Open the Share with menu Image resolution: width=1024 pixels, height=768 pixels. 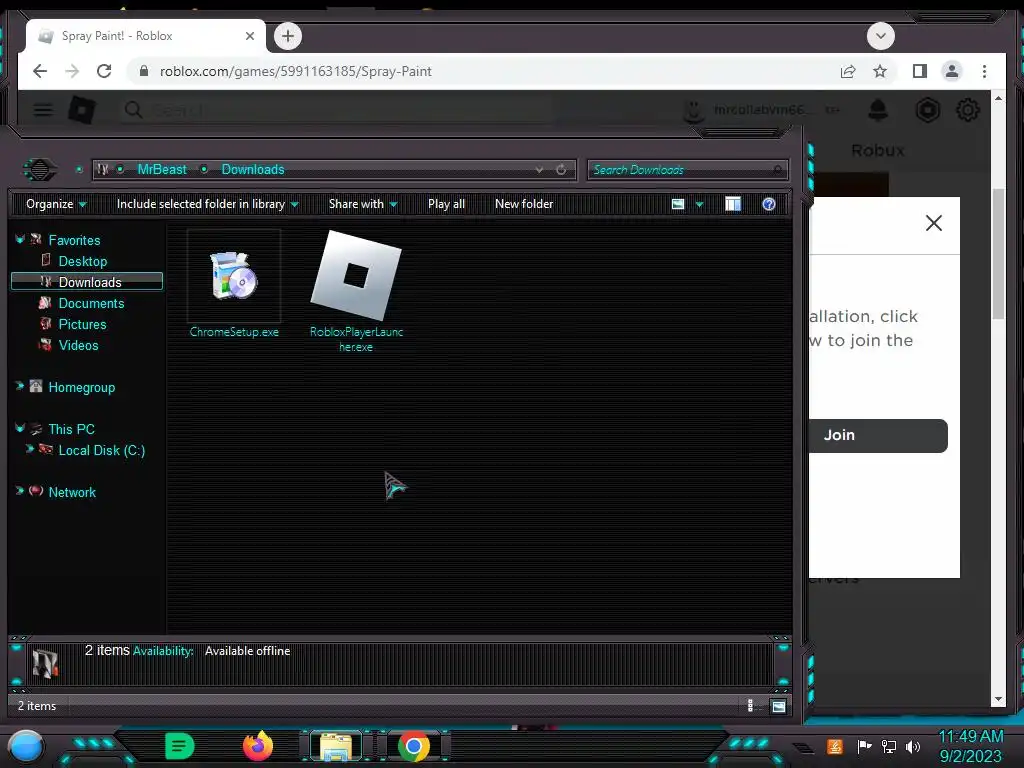click(x=363, y=204)
